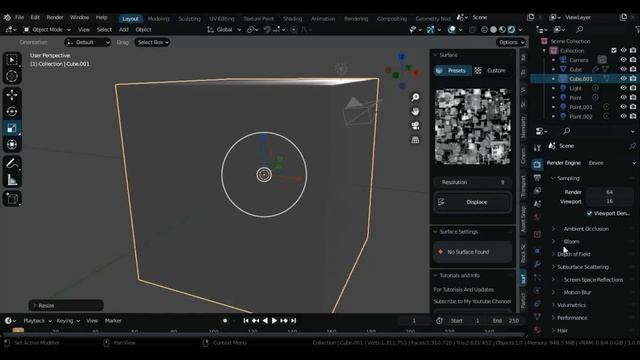Open the Output properties tab icon
640x360 pixels.
pyautogui.click(x=537, y=178)
